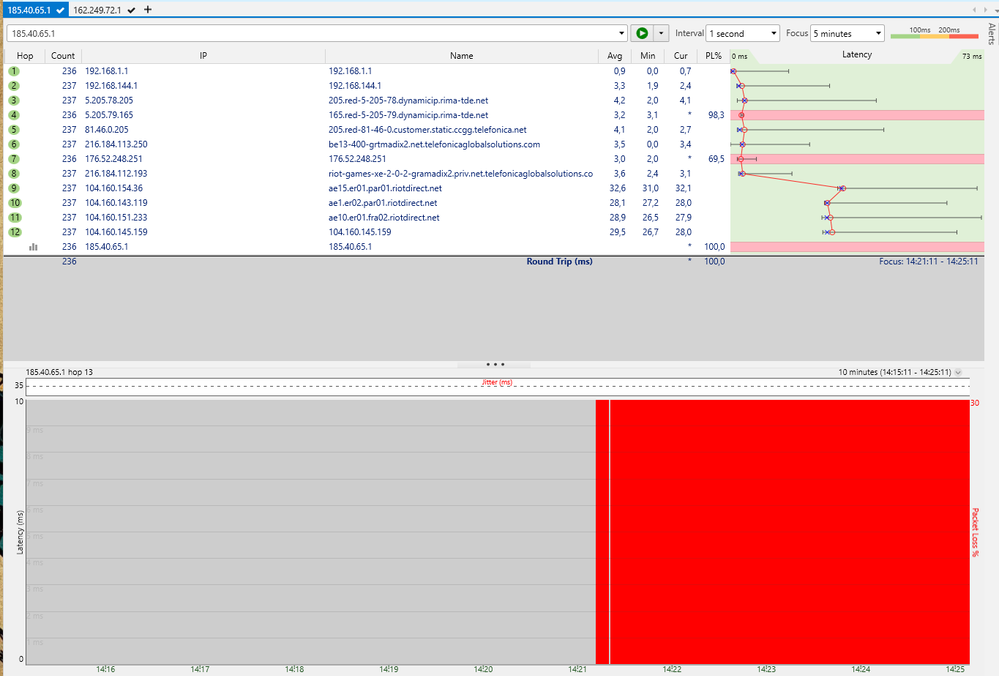Start tracing with the green play button
999x676 pixels.
tap(643, 33)
